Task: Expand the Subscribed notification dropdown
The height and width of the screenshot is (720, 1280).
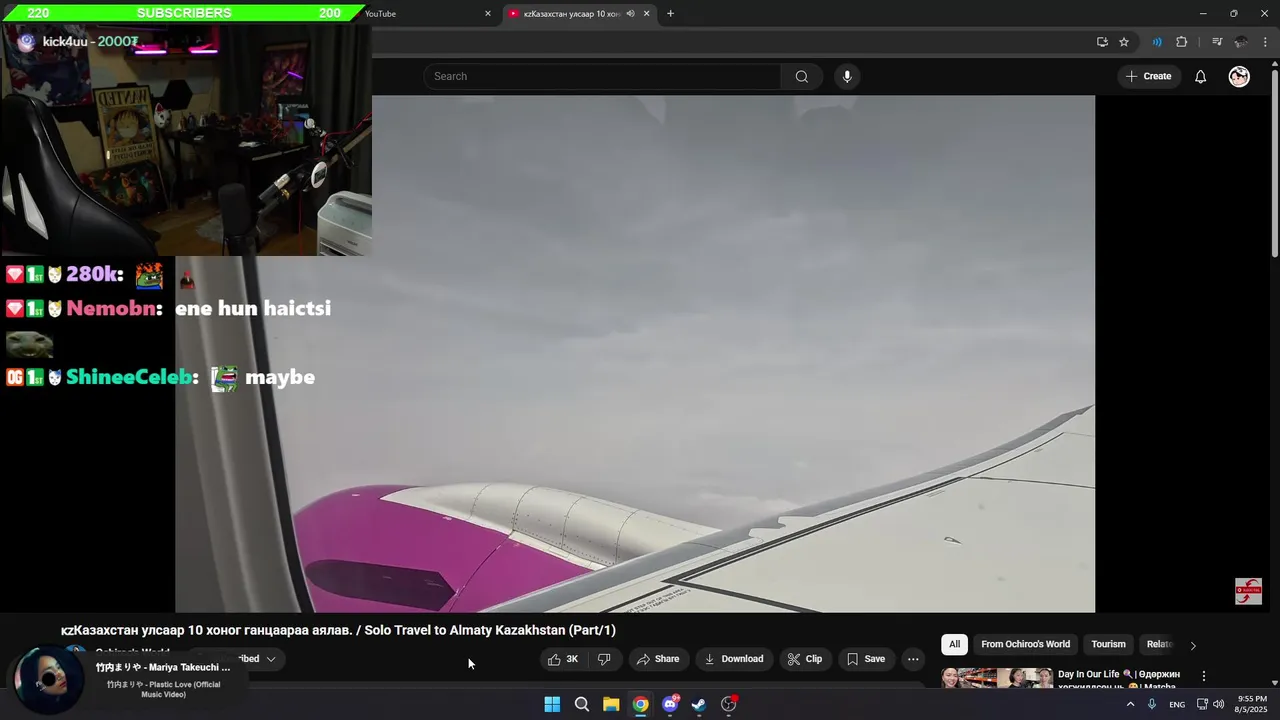Action: tap(270, 659)
